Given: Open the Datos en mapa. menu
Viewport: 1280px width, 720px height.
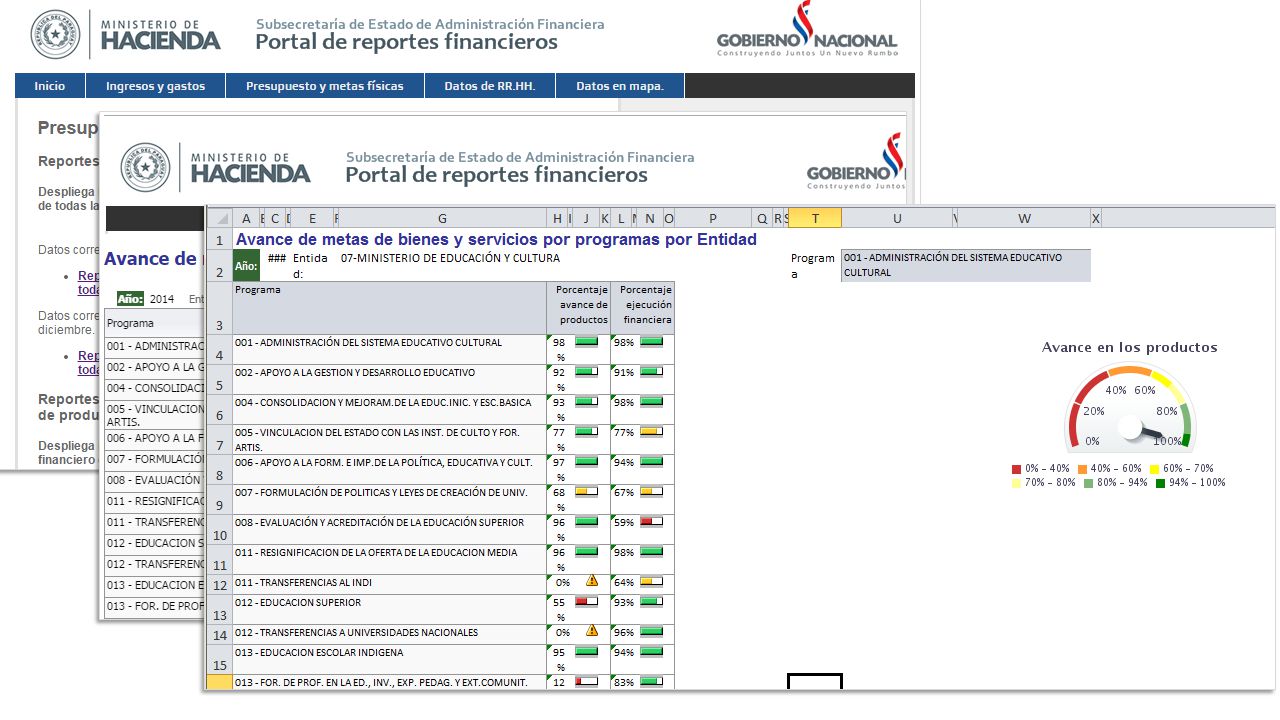Looking at the screenshot, I should [620, 86].
